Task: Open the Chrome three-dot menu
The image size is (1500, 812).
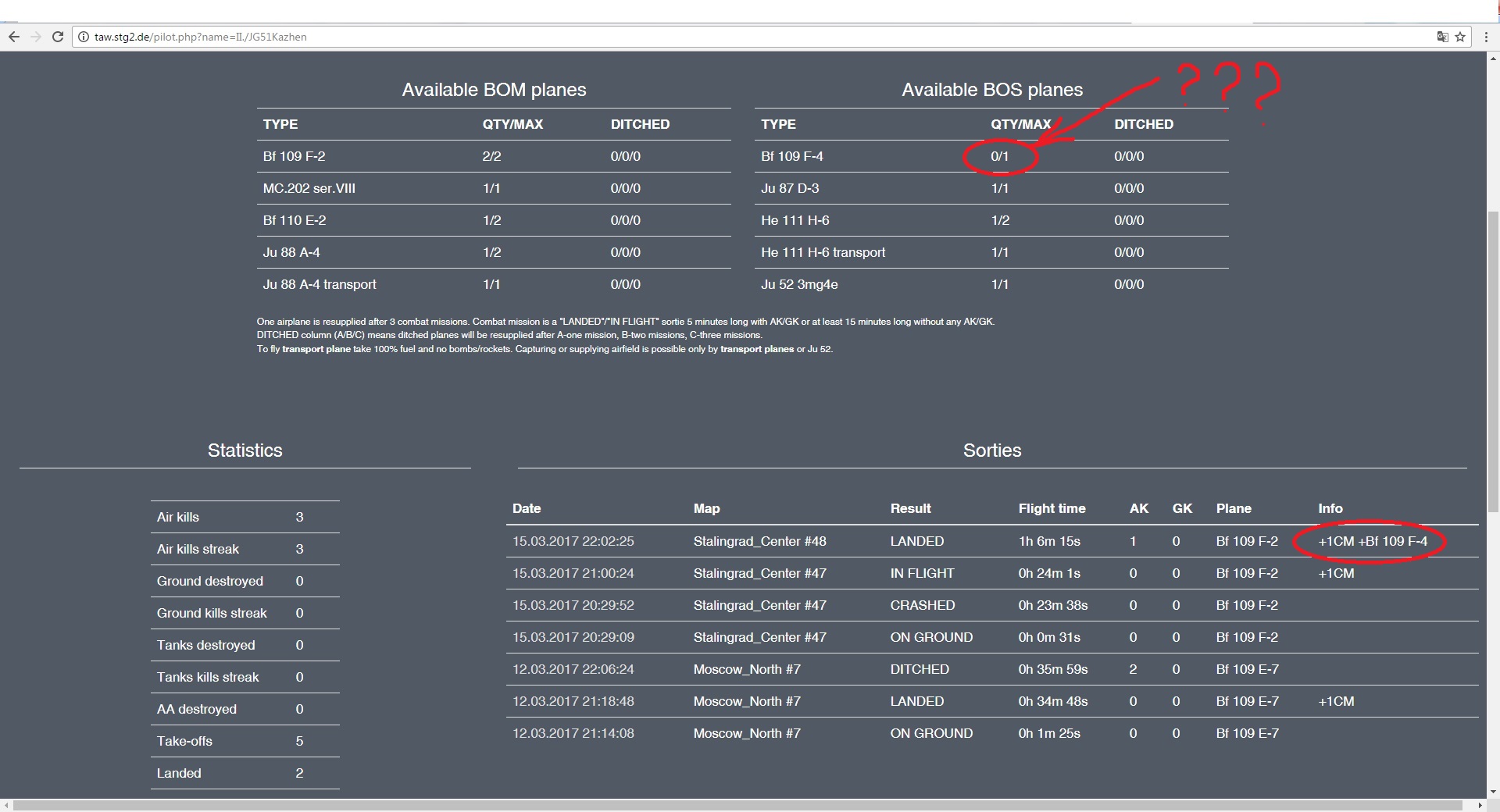Action: tap(1485, 37)
